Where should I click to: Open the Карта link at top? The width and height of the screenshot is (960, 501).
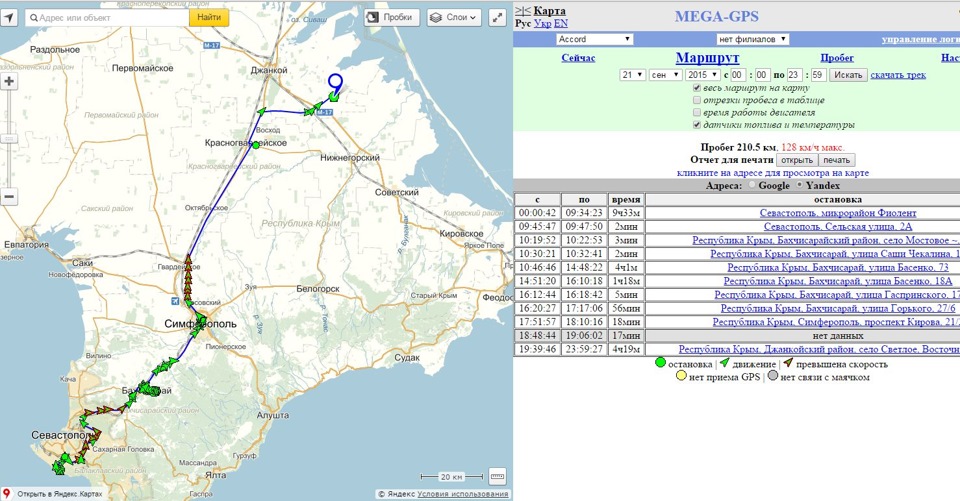549,11
